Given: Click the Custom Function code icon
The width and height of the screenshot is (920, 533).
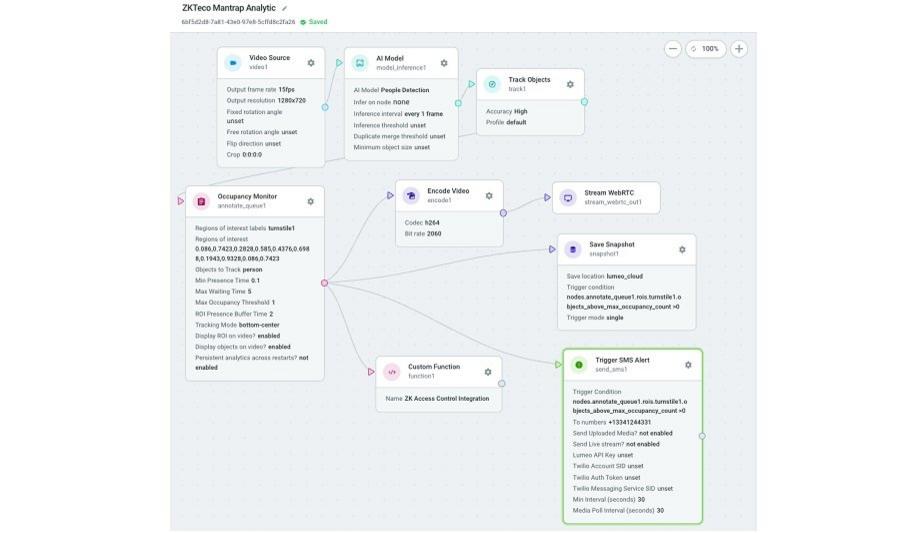Looking at the screenshot, I should [392, 372].
